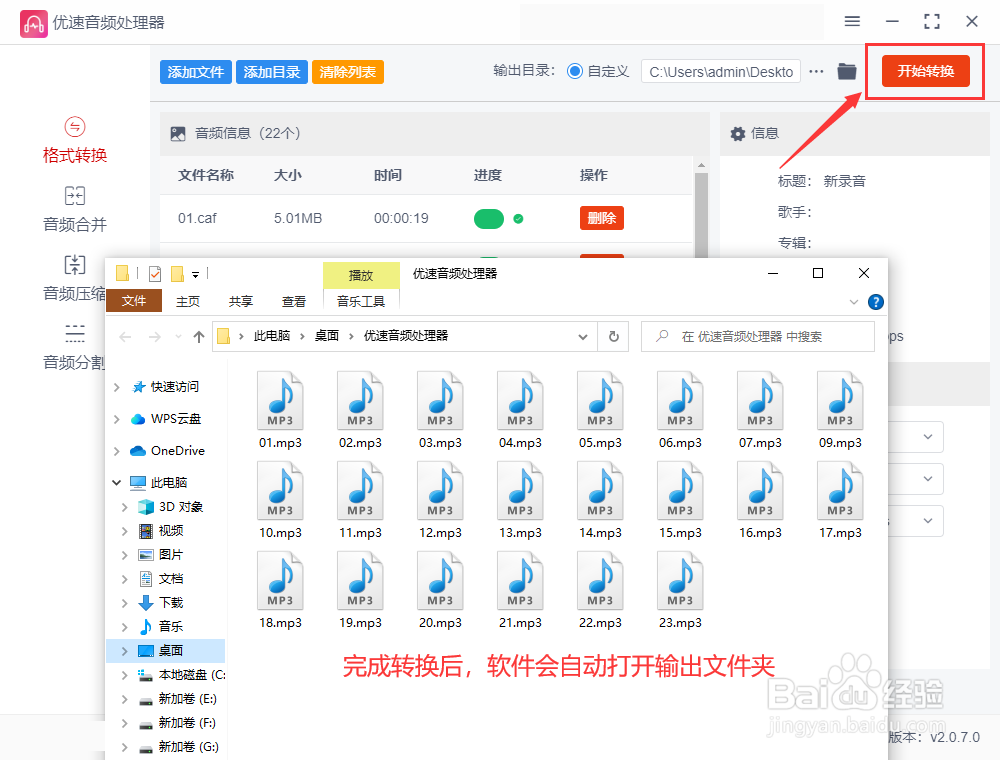Image resolution: width=1000 pixels, height=760 pixels.
Task: Select the 01.mp3 file
Action: click(280, 410)
